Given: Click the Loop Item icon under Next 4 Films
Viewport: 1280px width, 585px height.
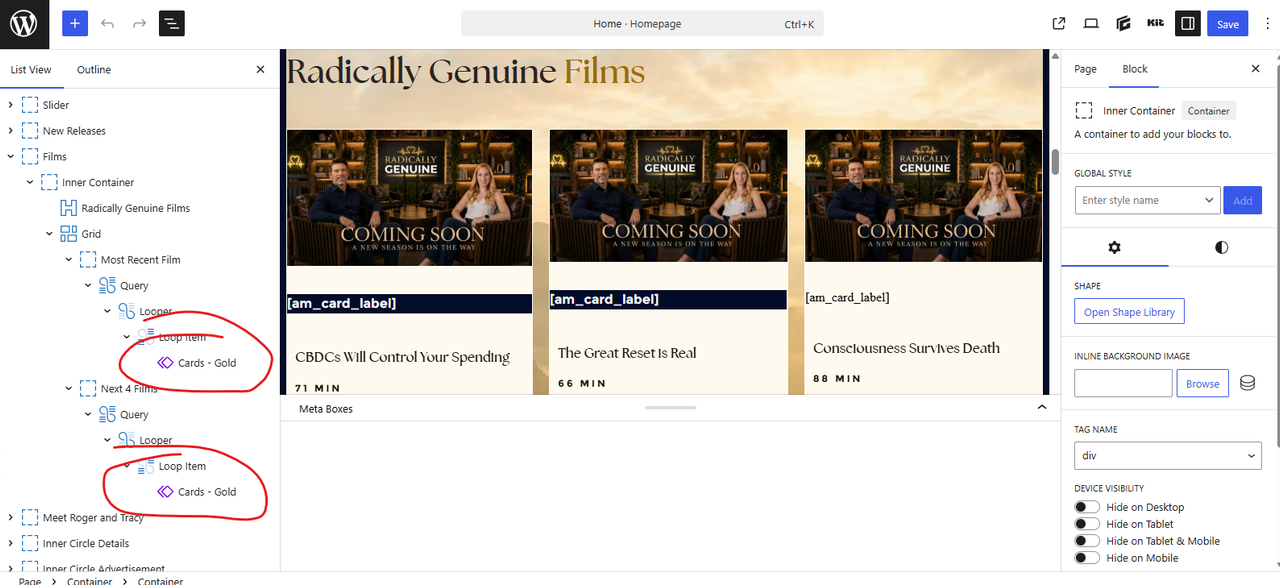Looking at the screenshot, I should [x=146, y=466].
